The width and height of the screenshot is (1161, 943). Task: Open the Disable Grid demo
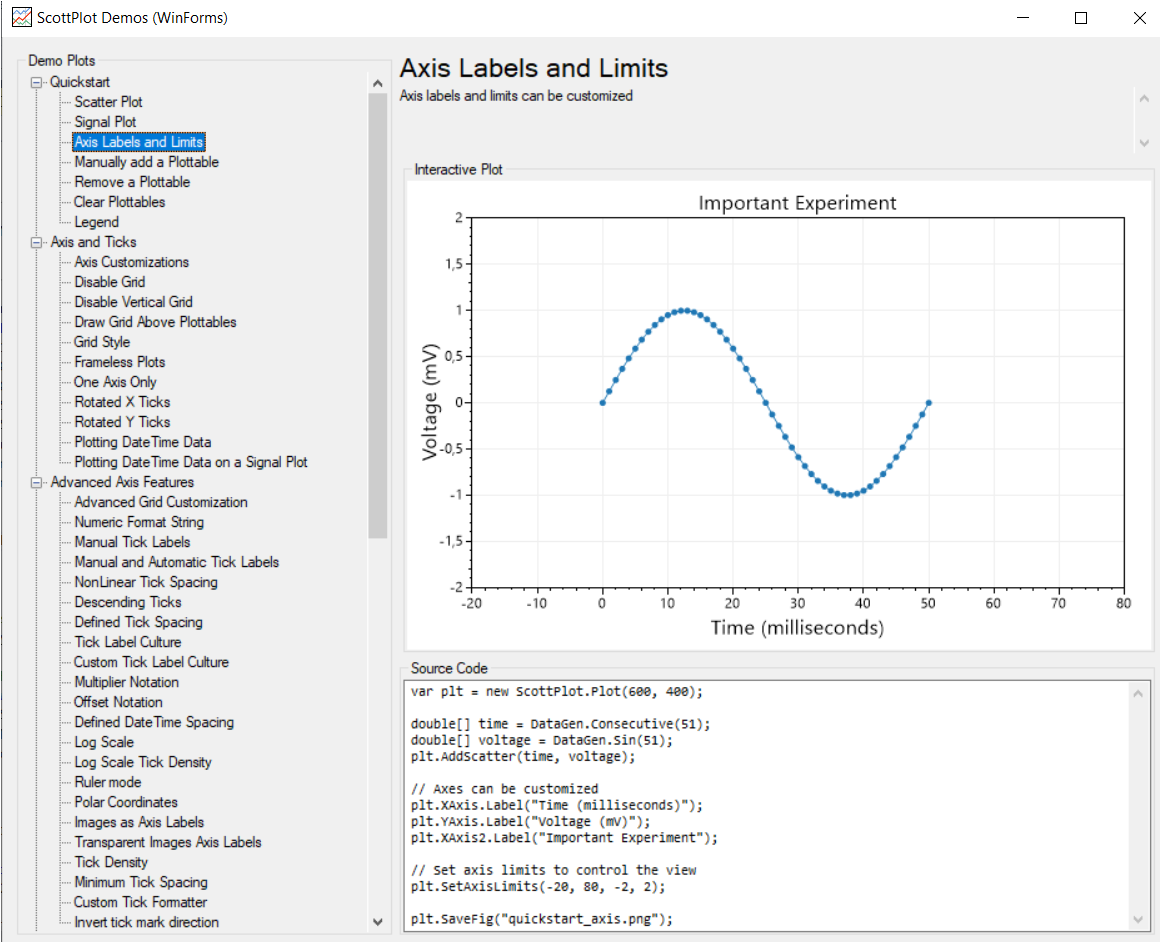pos(109,281)
